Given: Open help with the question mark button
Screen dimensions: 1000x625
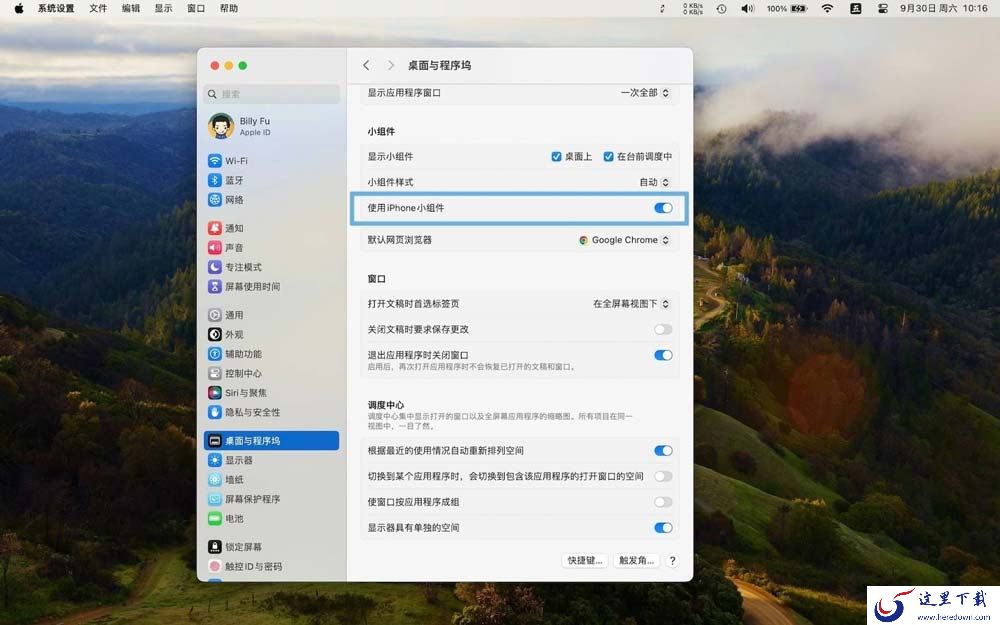Looking at the screenshot, I should [x=672, y=561].
